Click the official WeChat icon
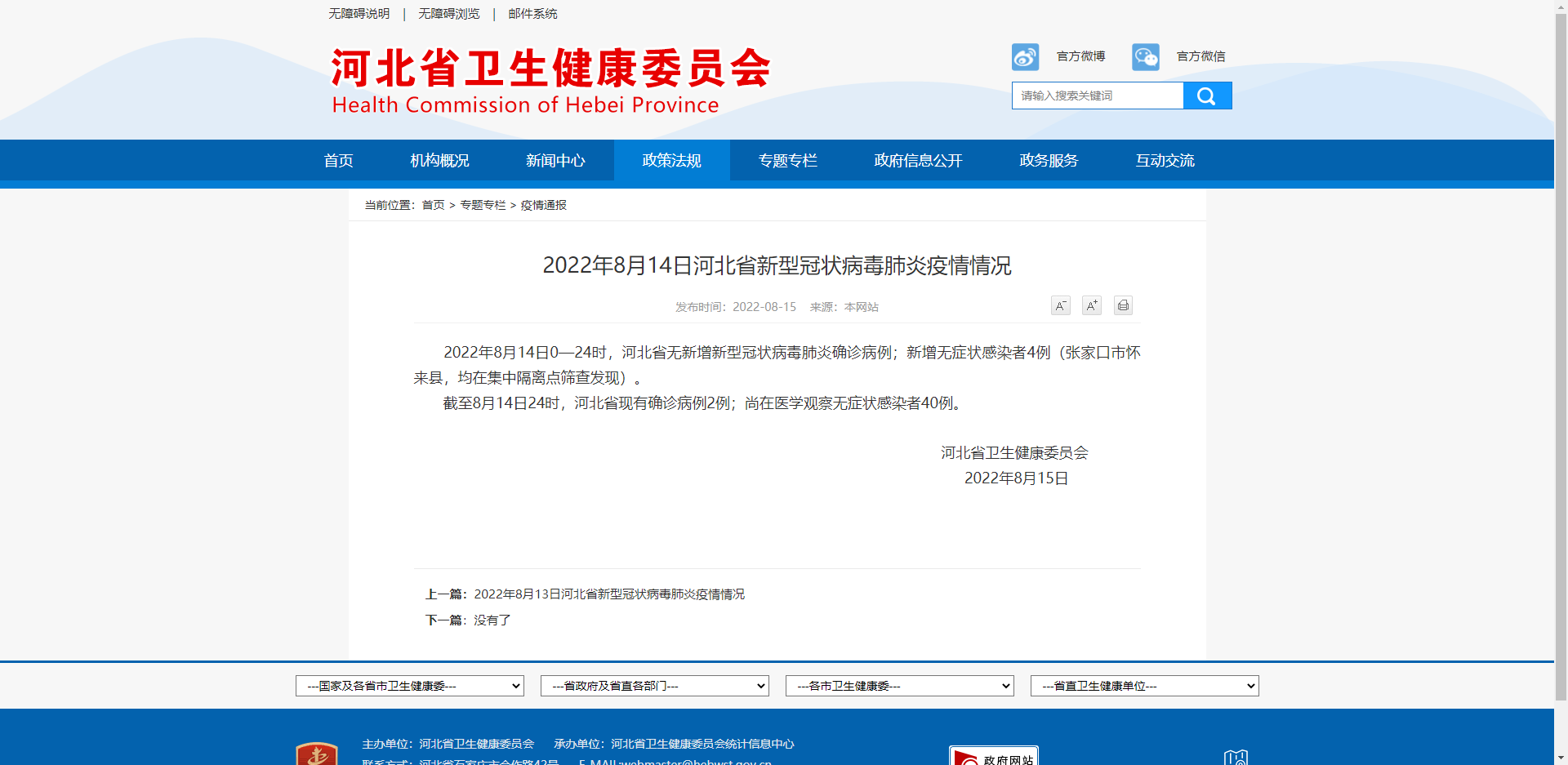The image size is (1568, 765). coord(1145,57)
